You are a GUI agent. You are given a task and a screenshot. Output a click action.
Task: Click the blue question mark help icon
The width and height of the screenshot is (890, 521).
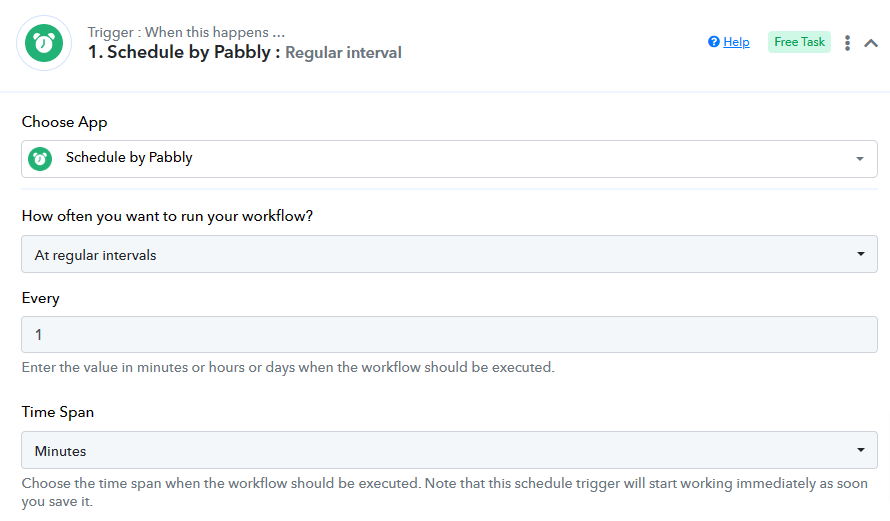point(714,42)
